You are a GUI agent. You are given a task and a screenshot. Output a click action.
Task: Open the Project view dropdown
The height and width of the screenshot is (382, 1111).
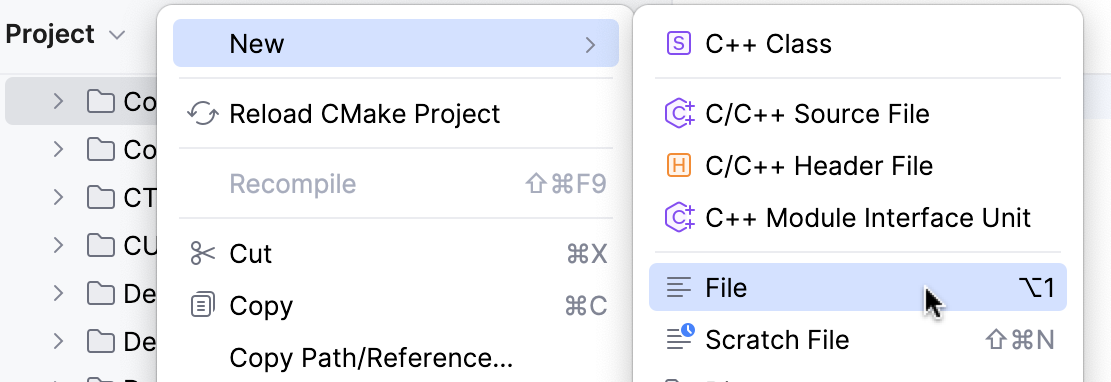point(118,35)
